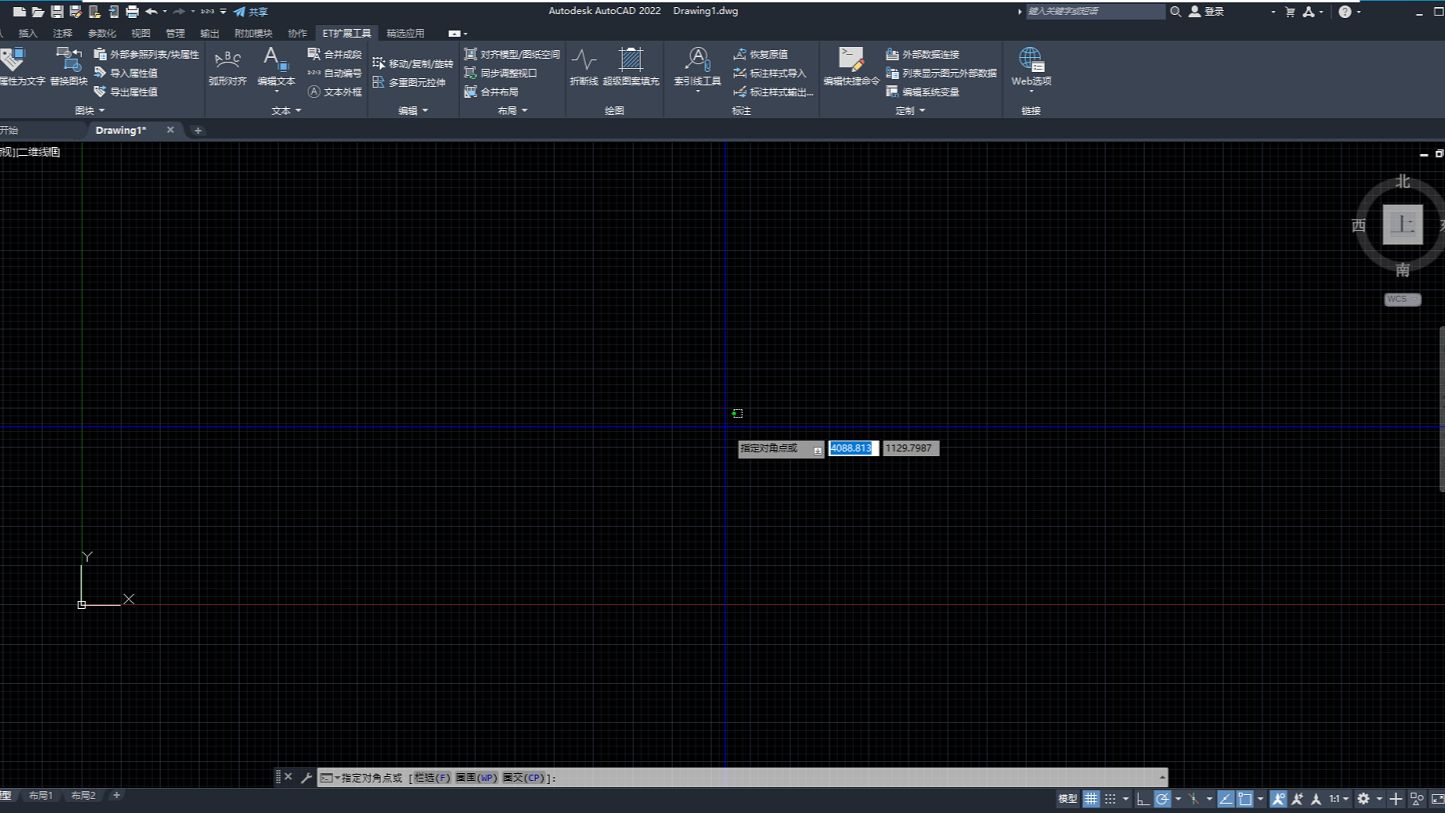Image resolution: width=1445 pixels, height=813 pixels.
Task: Toggle ortho mode in status bar
Action: (1143, 799)
